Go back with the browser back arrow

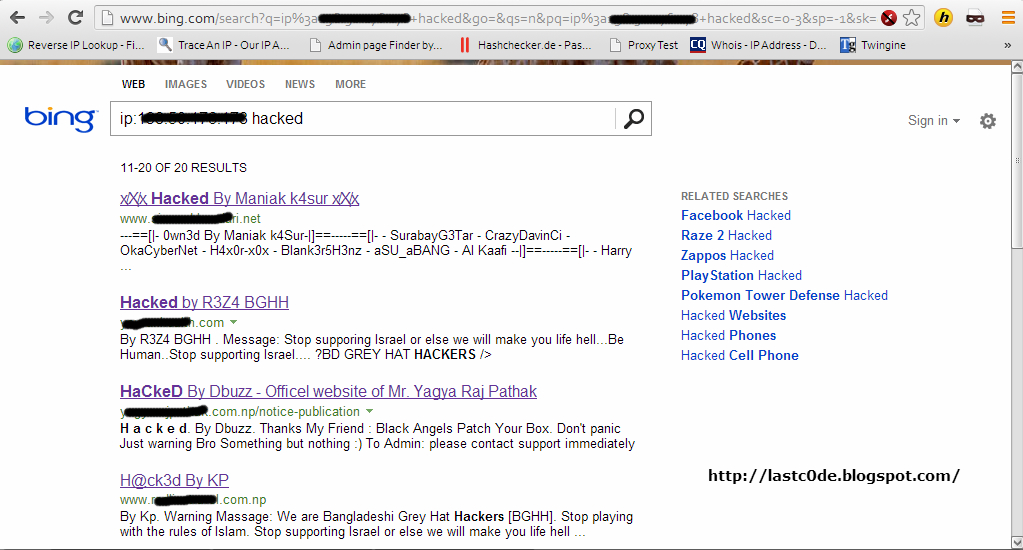pyautogui.click(x=18, y=18)
